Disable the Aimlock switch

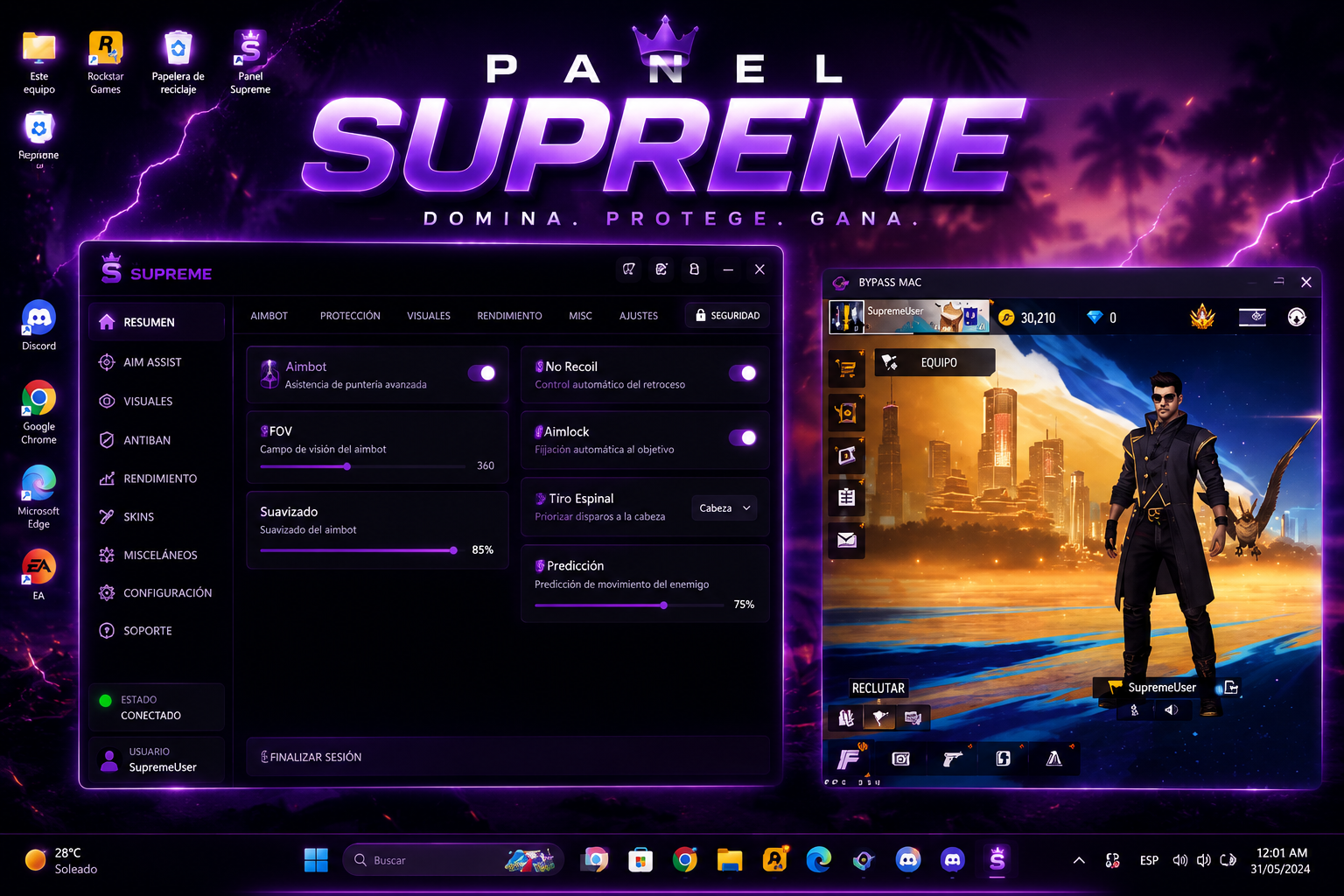[743, 437]
